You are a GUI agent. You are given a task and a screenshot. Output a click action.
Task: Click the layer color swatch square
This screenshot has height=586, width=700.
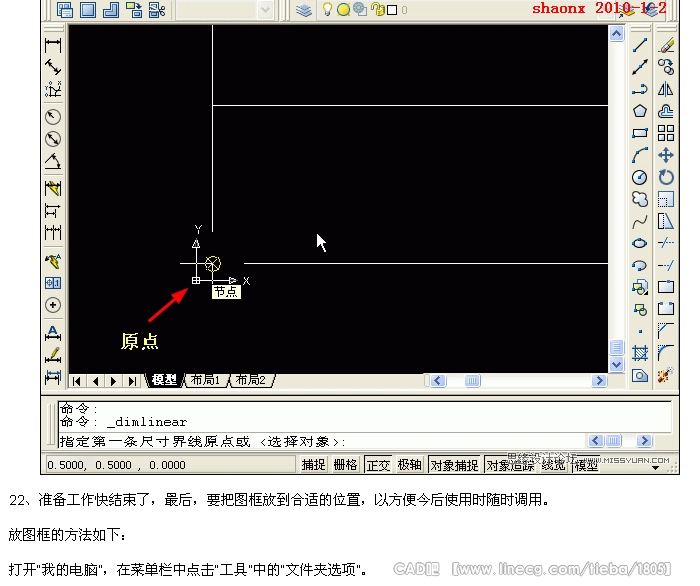[392, 10]
